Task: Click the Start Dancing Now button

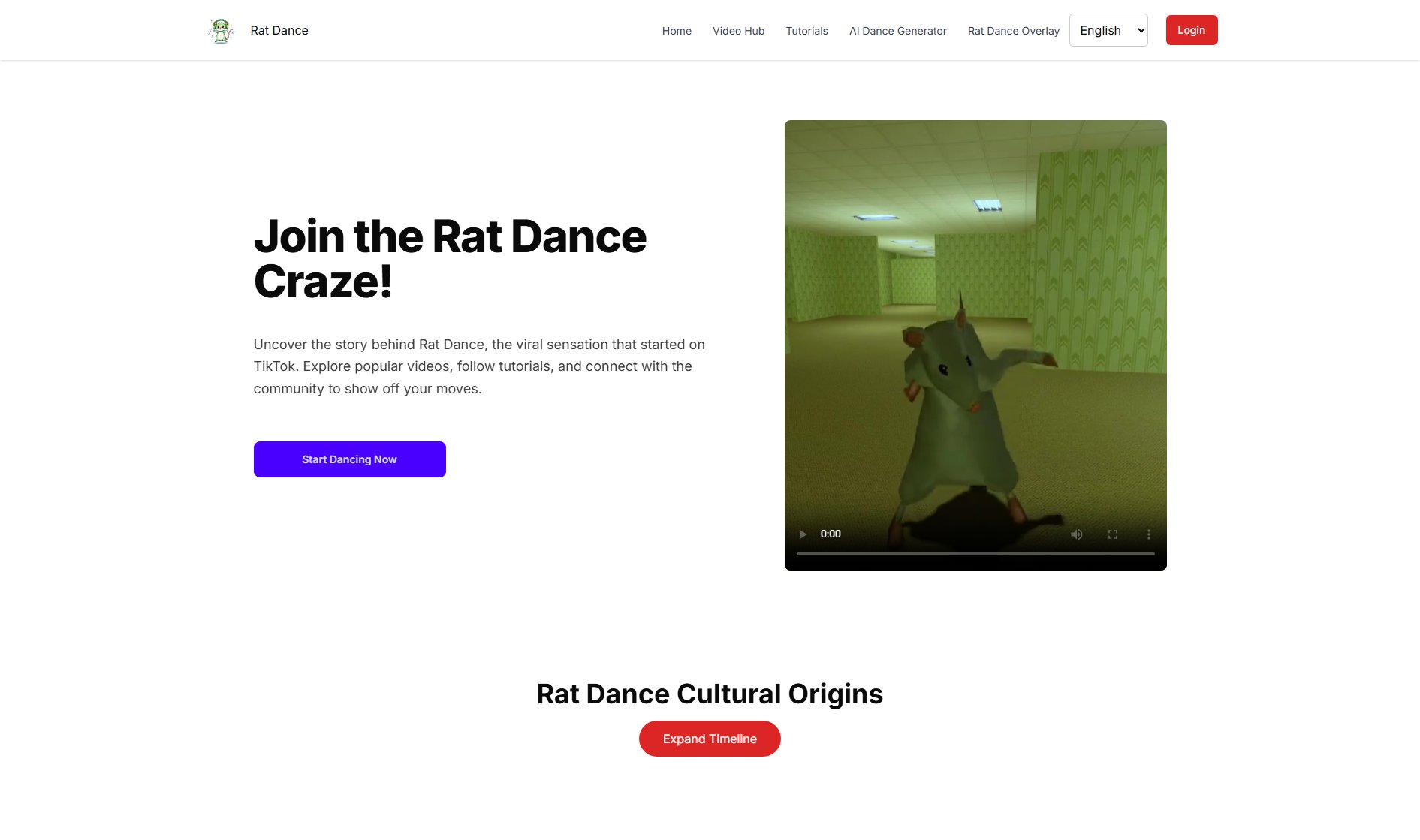Action: coord(349,459)
